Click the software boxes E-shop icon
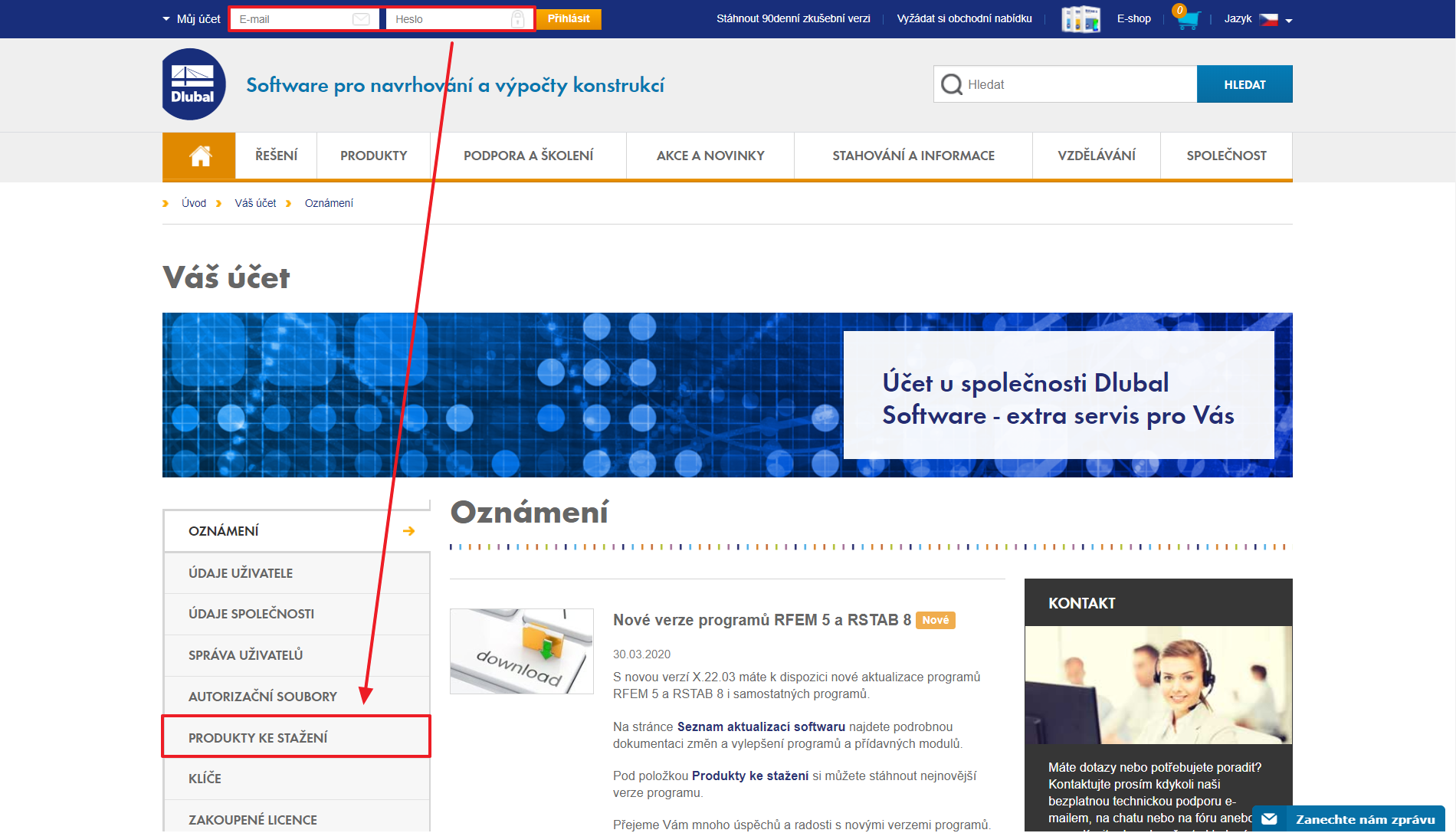 click(1081, 18)
